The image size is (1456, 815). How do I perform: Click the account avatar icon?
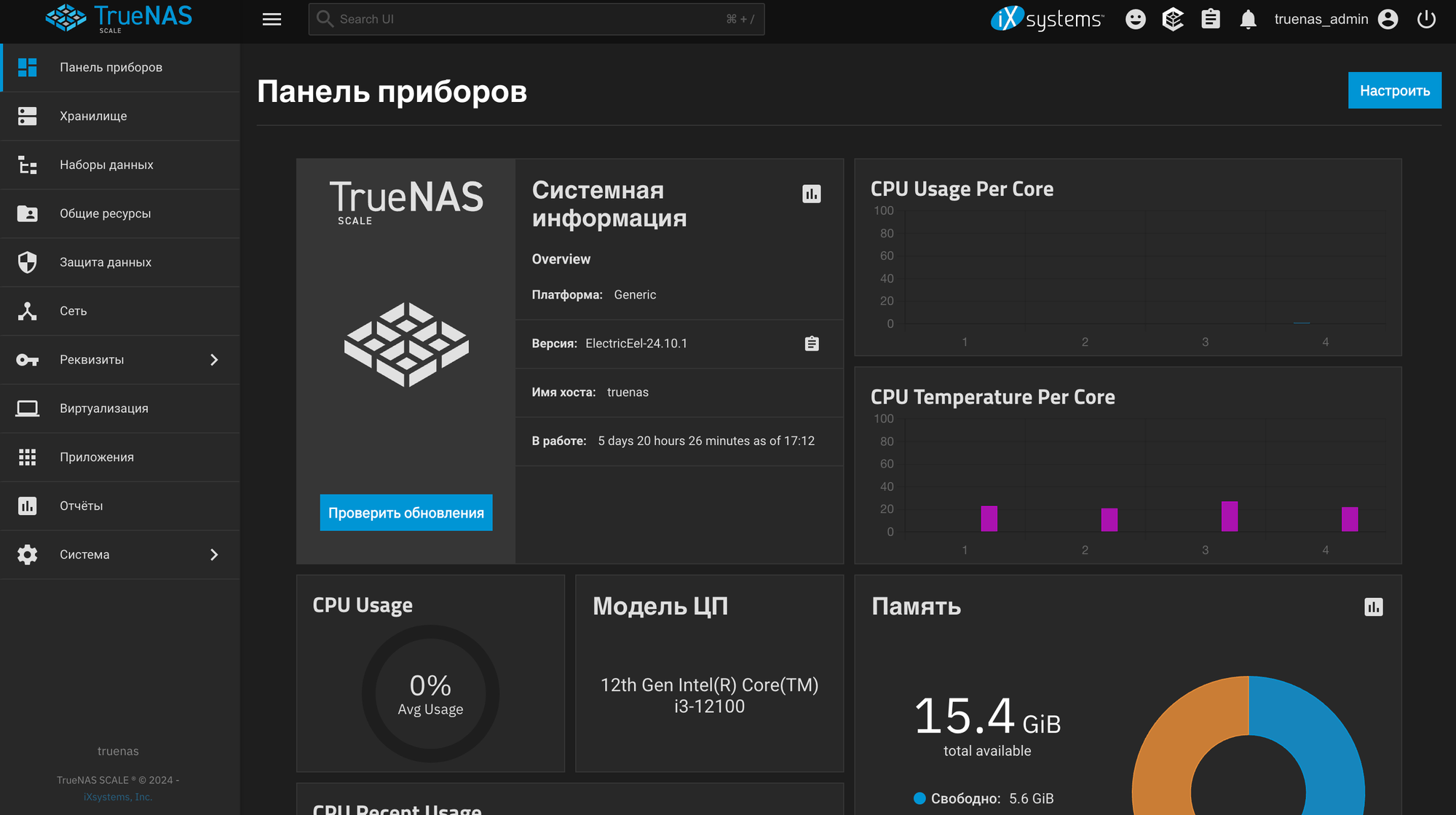[x=1388, y=20]
